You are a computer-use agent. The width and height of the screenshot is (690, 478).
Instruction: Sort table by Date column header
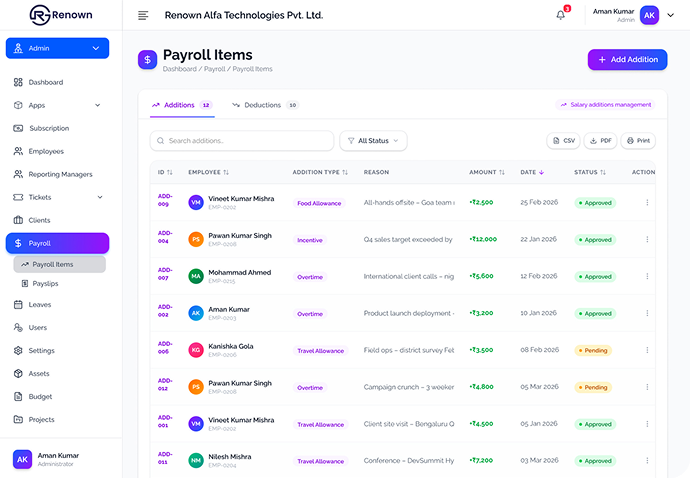532,172
